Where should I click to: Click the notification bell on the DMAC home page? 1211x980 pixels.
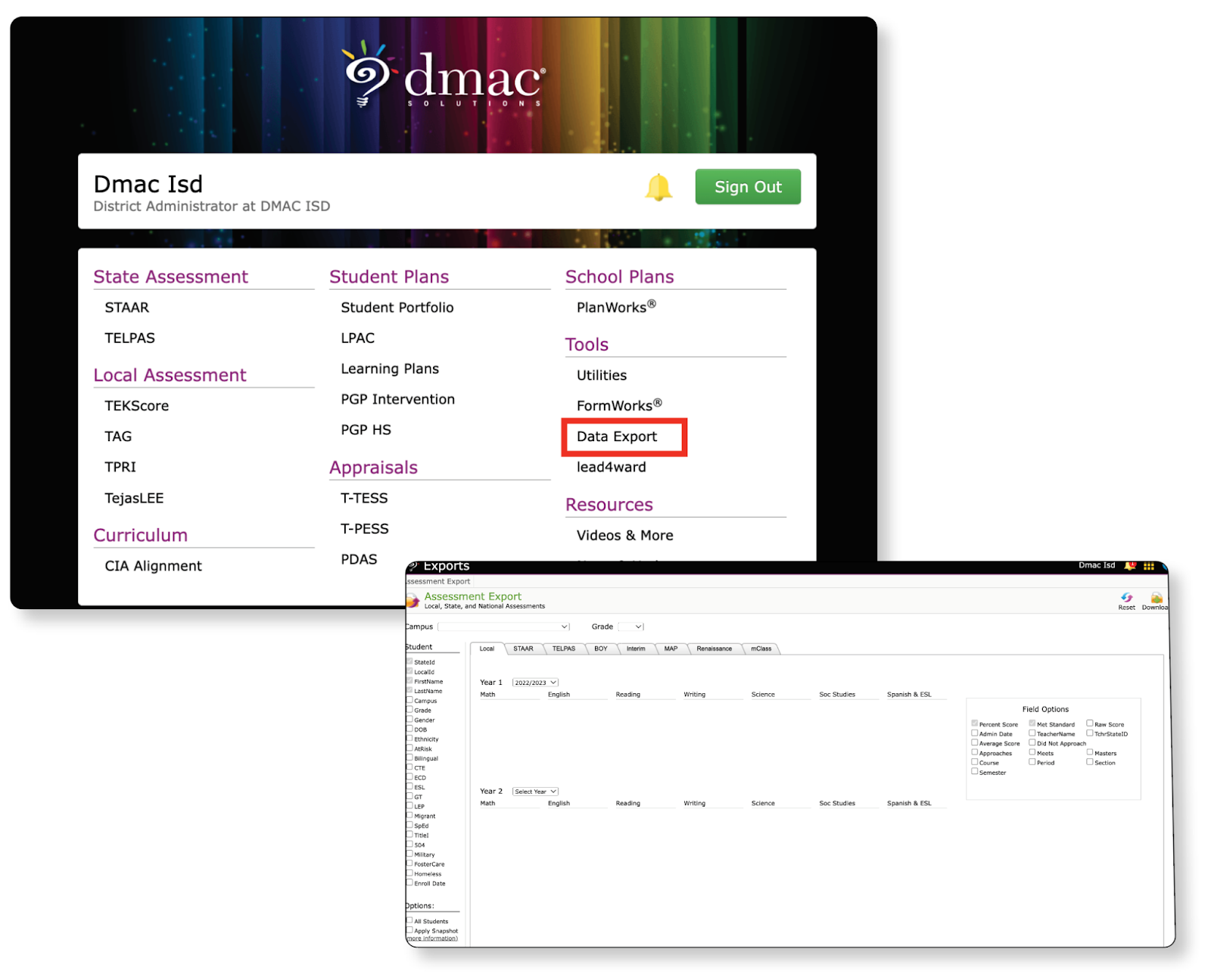coord(658,187)
